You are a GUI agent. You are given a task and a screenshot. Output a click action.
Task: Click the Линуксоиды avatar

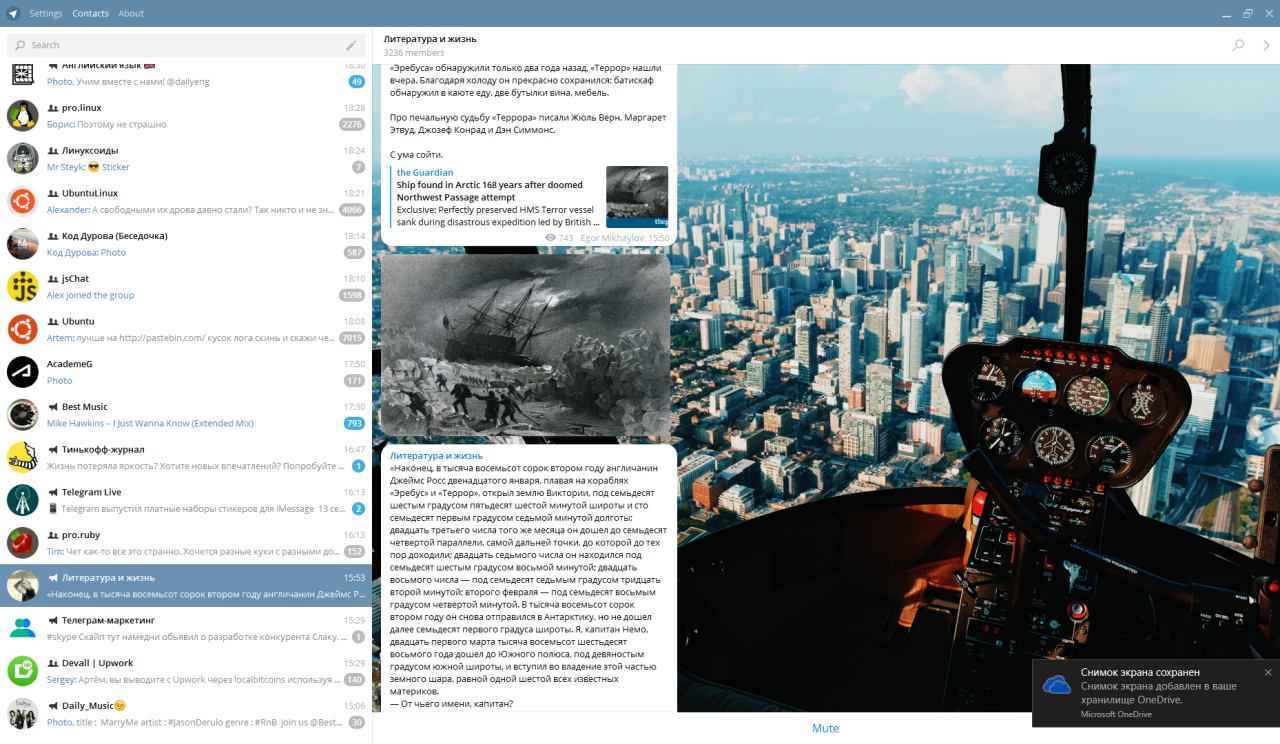click(22, 158)
